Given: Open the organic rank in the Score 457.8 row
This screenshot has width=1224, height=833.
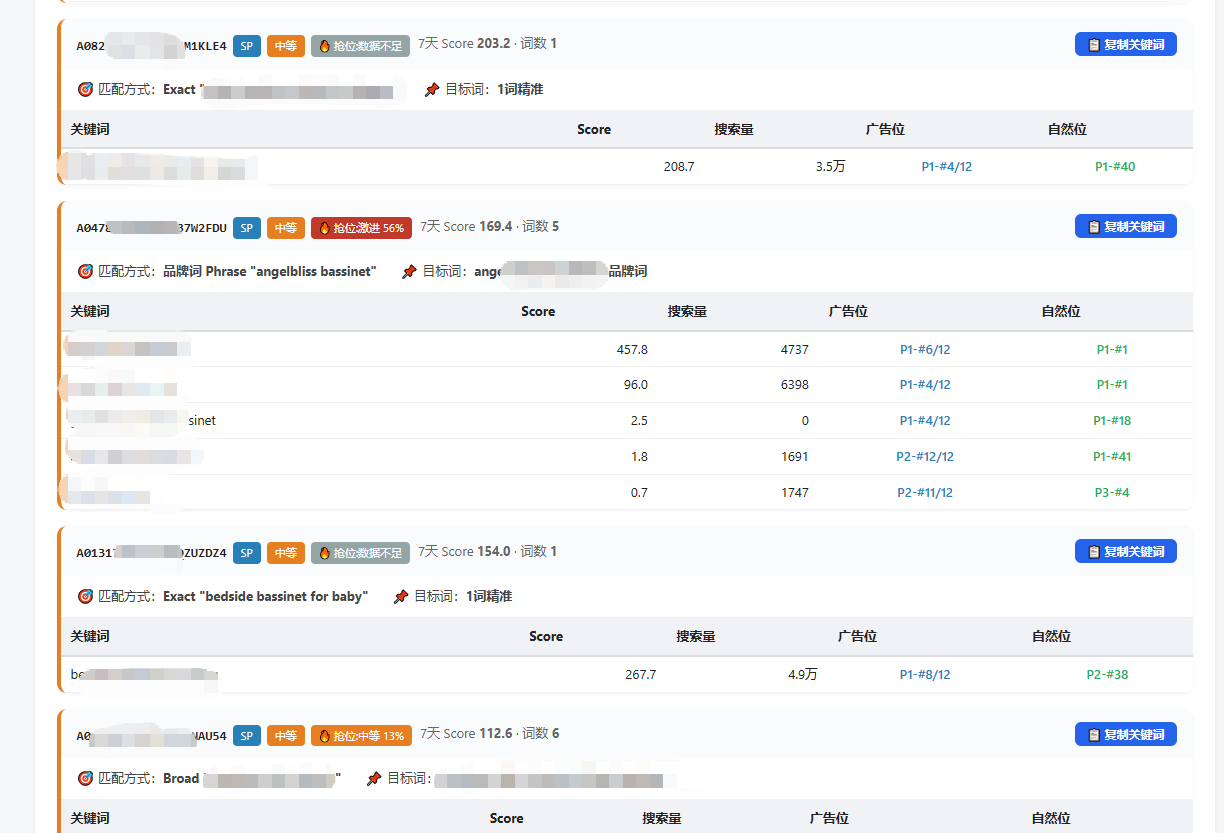Looking at the screenshot, I should click(1112, 350).
